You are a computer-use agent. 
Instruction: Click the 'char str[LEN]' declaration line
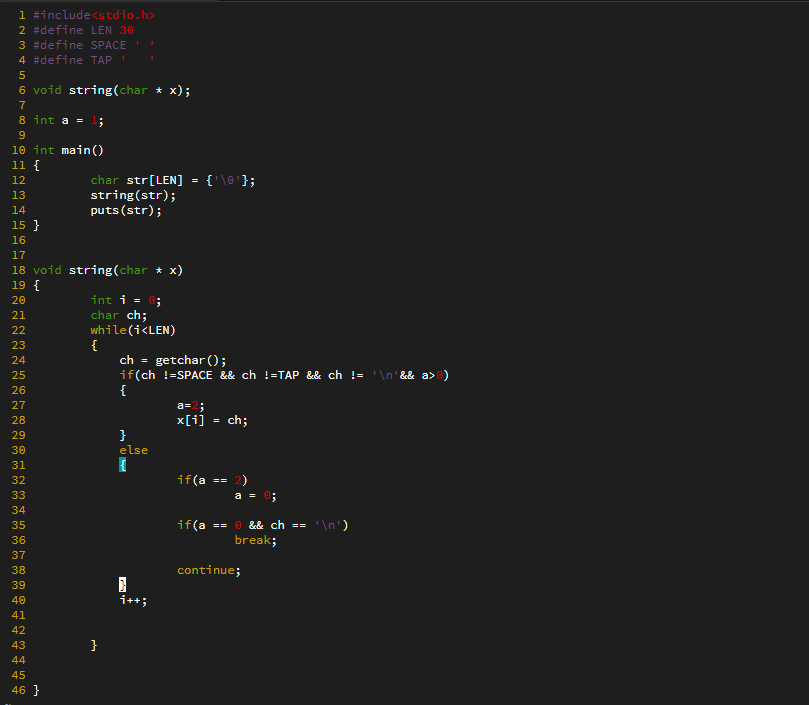click(x=173, y=180)
